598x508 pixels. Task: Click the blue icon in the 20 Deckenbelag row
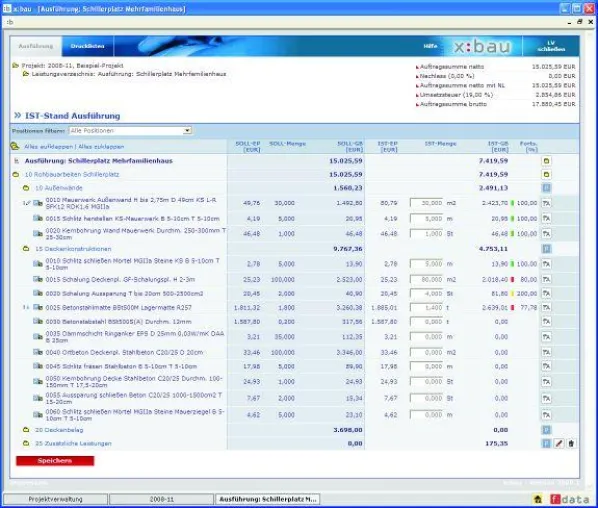tap(546, 430)
